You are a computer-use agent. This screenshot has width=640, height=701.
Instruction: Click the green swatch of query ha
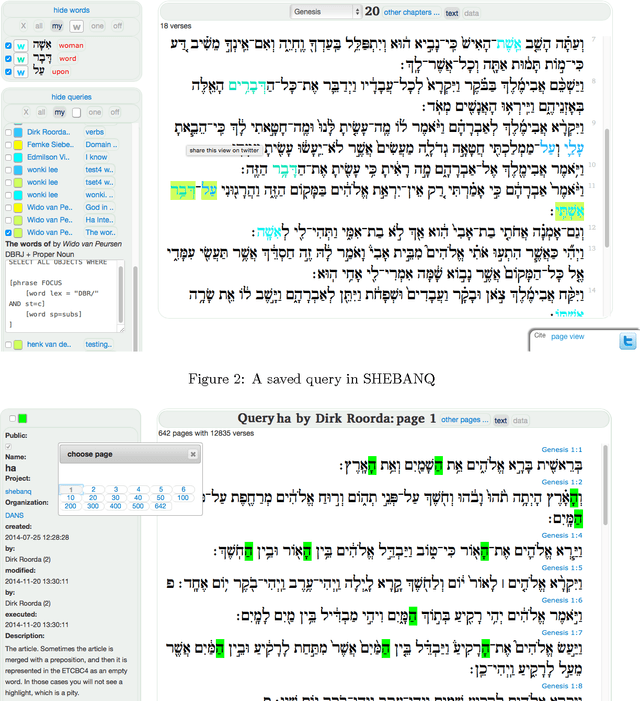[x=22, y=418]
